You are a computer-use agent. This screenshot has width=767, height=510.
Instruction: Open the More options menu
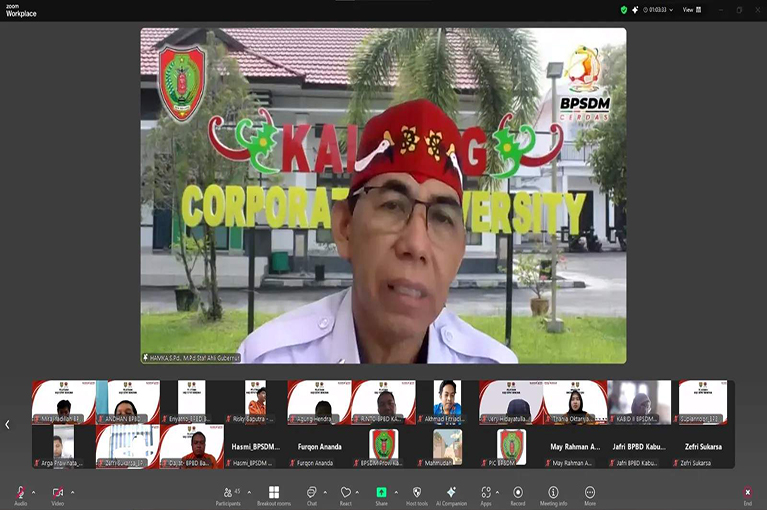coord(590,493)
